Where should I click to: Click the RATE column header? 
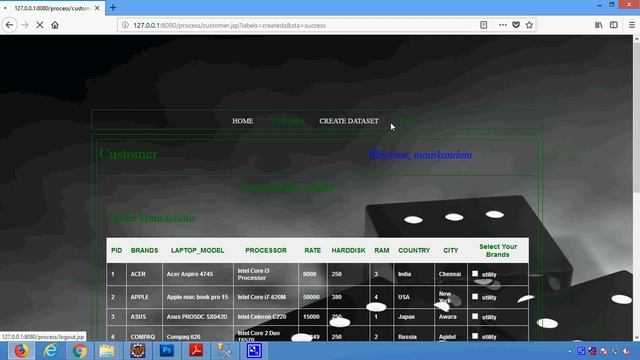click(312, 250)
